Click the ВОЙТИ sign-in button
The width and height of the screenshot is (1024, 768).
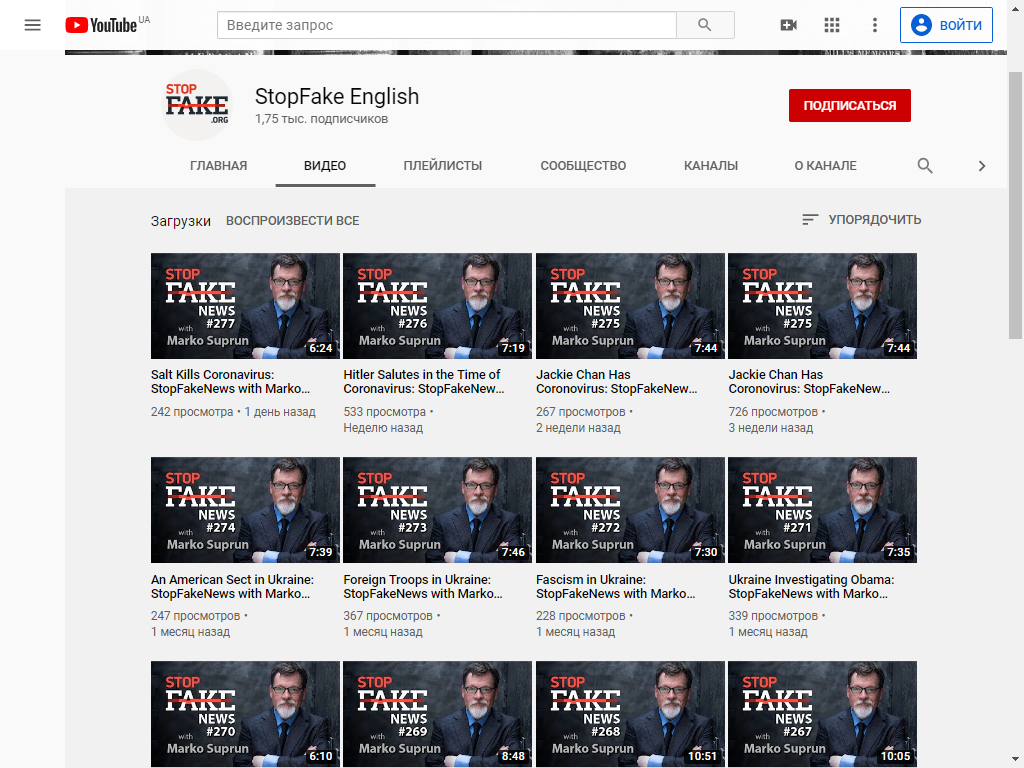click(946, 25)
